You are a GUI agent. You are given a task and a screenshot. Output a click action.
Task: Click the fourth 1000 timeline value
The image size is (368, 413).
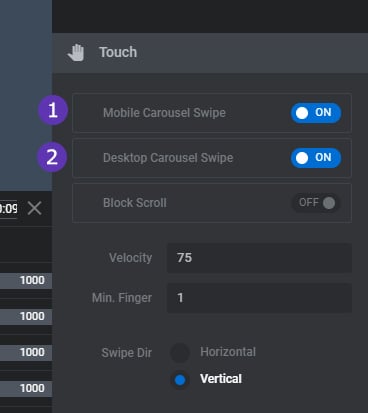click(x=32, y=388)
